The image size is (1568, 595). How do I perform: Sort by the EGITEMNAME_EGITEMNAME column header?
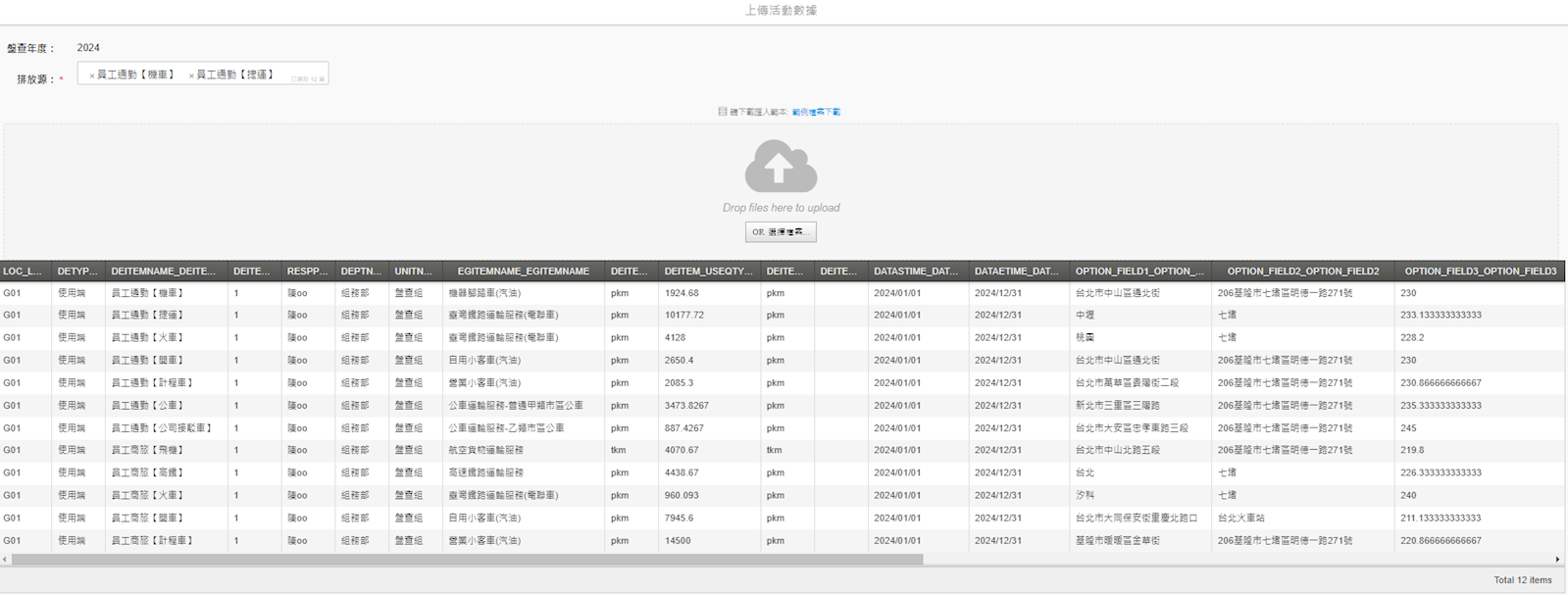[523, 272]
